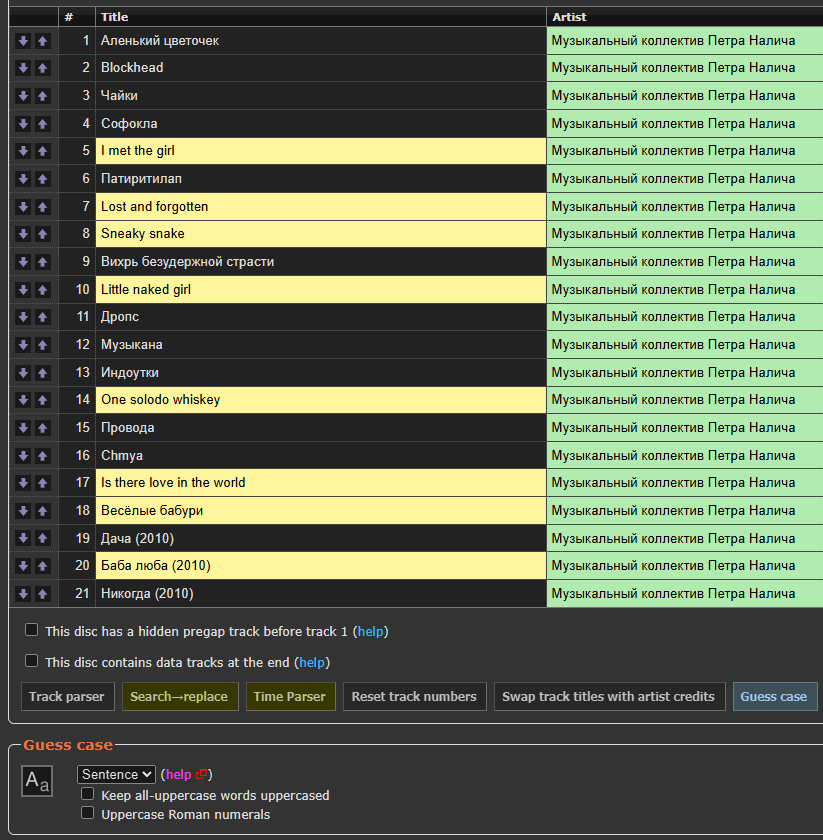Move track 14 One solodo whiskey down
The image size is (823, 840).
23,400
